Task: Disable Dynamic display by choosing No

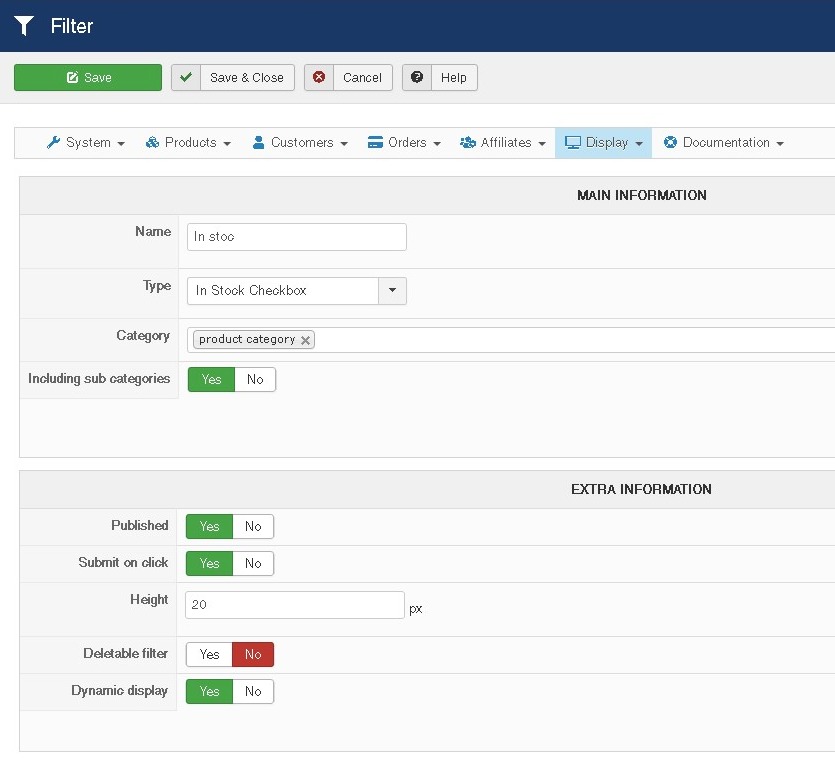Action: point(253,692)
